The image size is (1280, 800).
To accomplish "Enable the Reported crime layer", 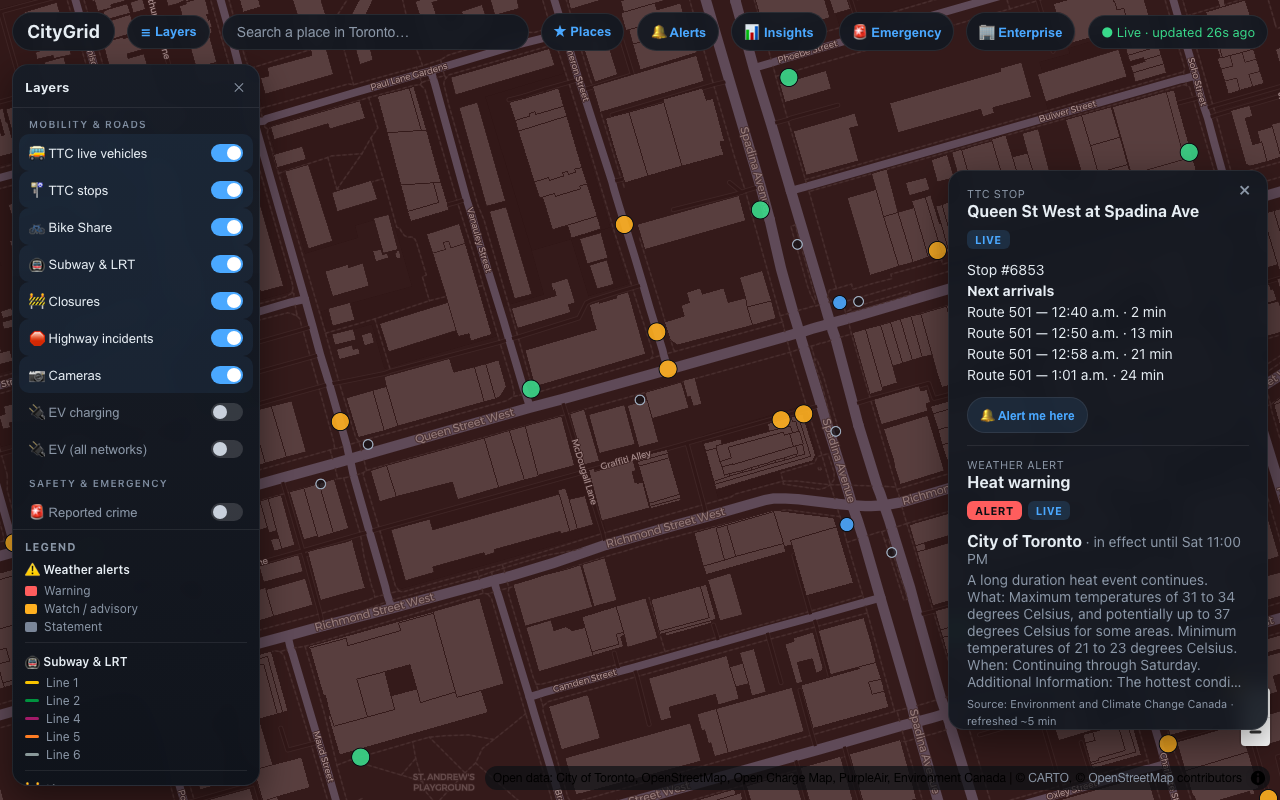I will (x=227, y=512).
